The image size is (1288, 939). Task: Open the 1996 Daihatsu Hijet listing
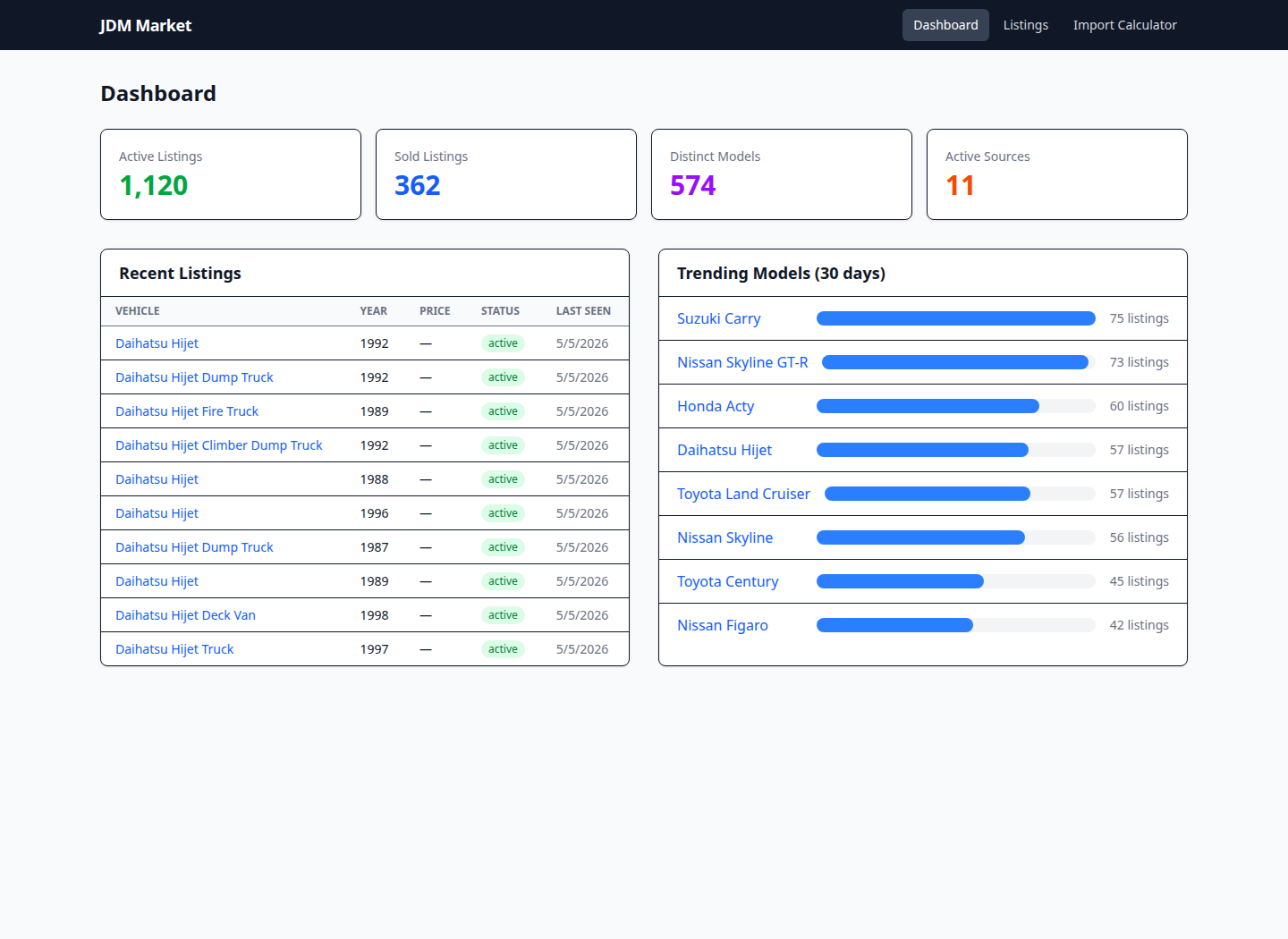(157, 513)
